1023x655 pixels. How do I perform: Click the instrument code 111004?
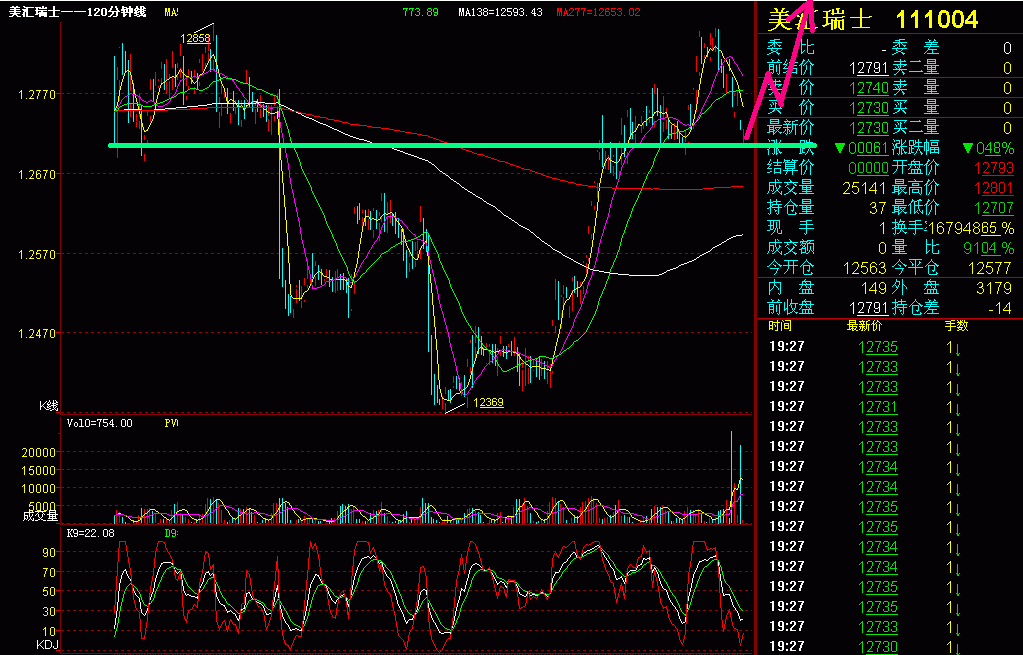coord(936,20)
